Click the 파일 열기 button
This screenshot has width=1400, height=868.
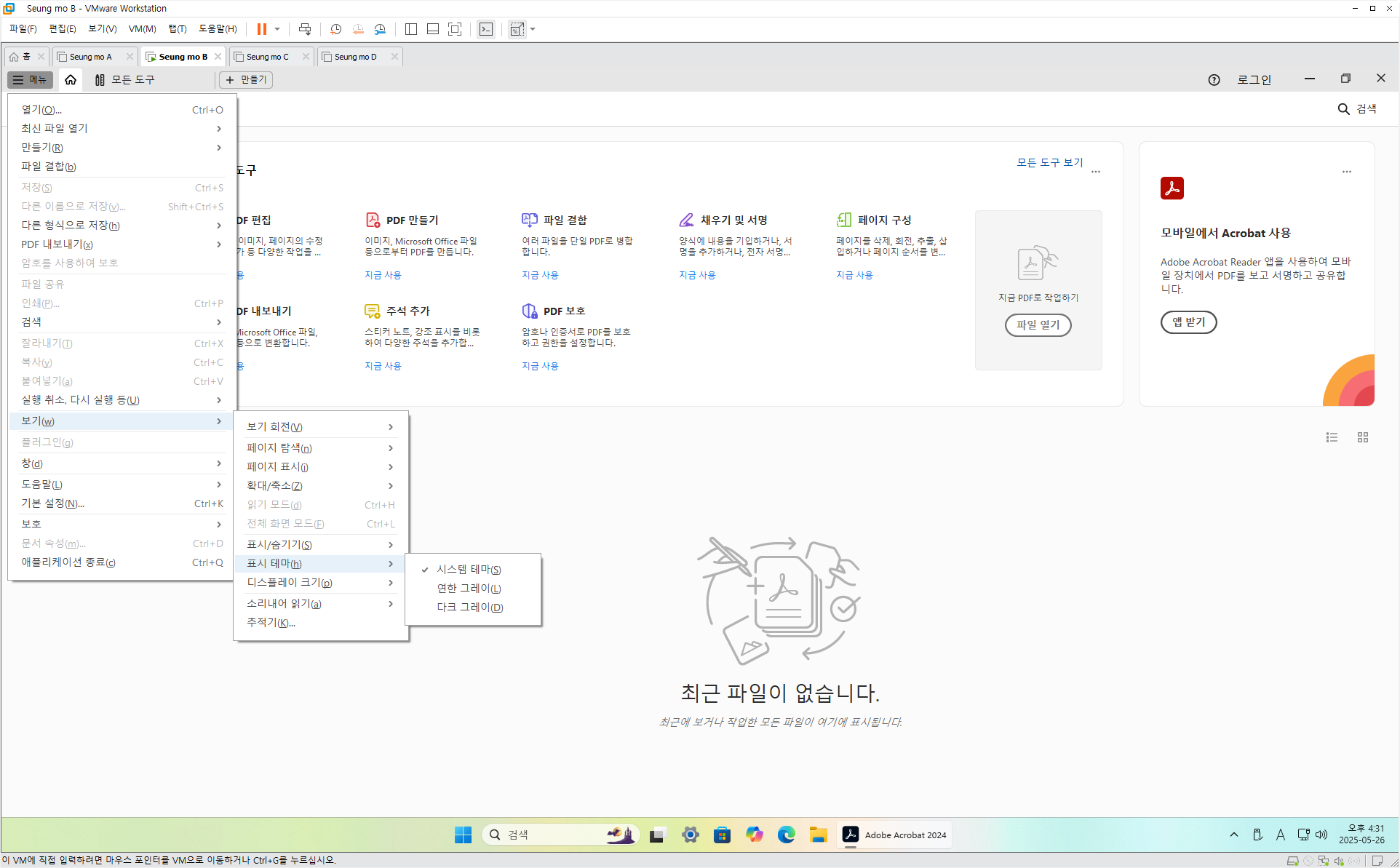(x=1038, y=324)
